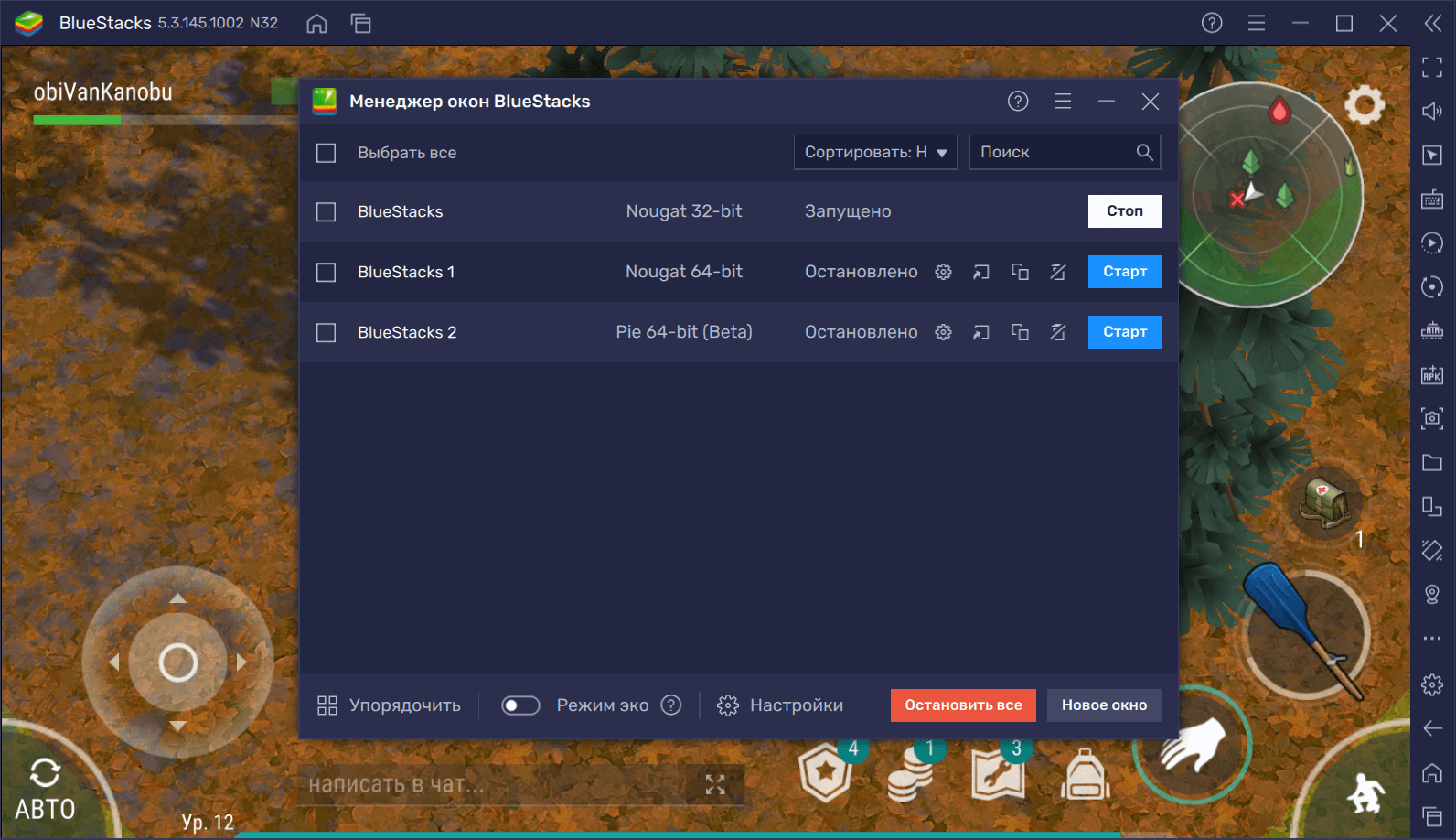The image size is (1456, 840).
Task: Open 'Настройки' in the window manager
Action: point(780,705)
